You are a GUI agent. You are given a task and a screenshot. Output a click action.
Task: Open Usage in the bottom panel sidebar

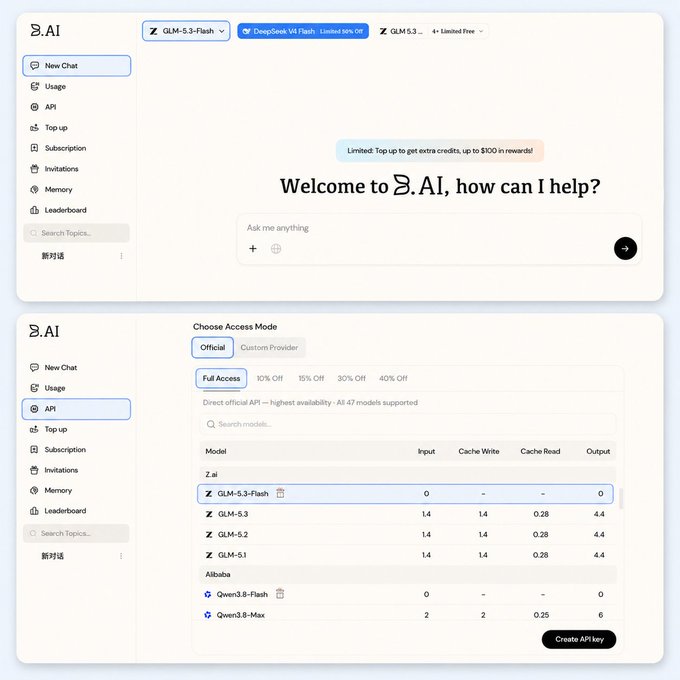tap(76, 388)
